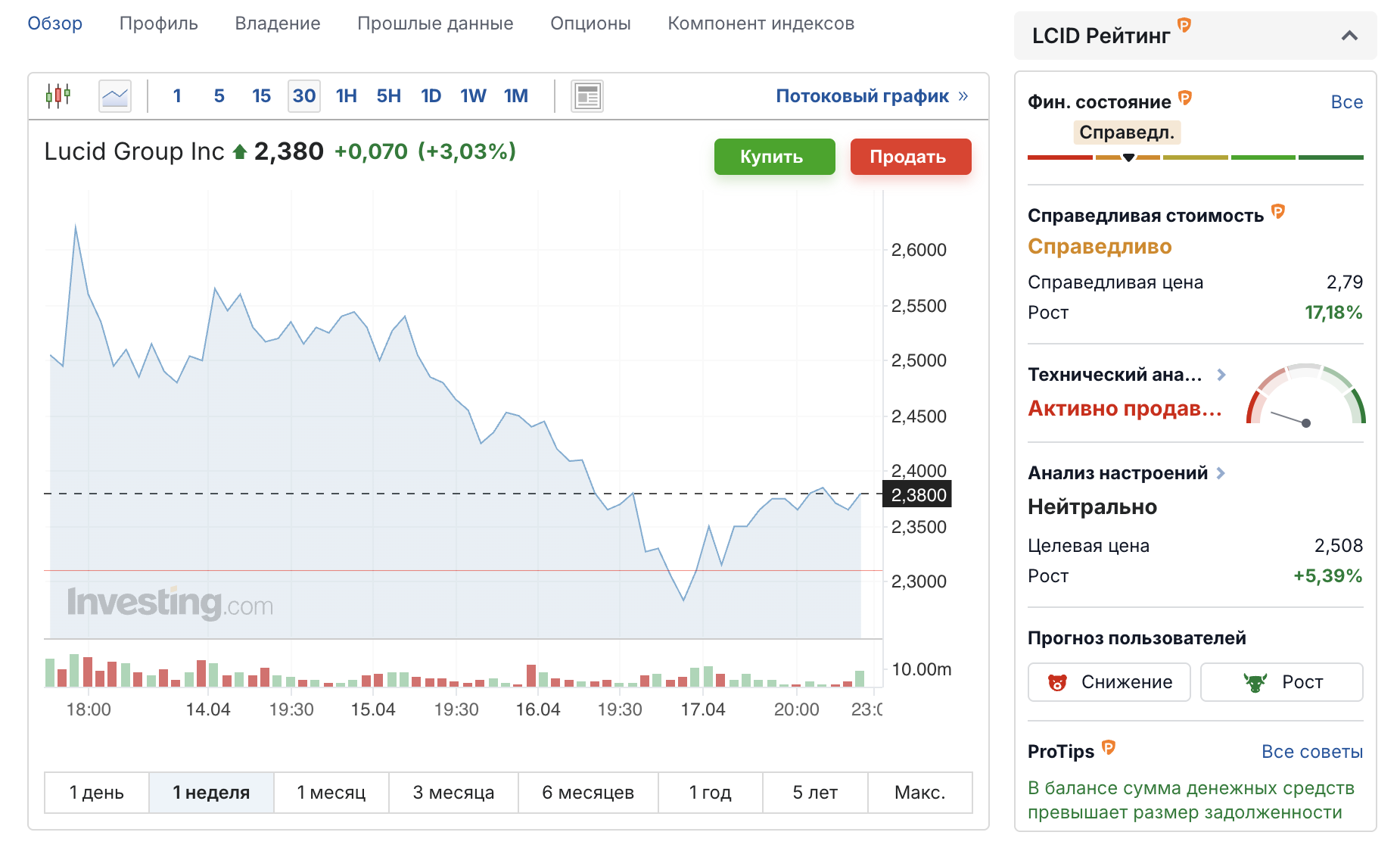Select Макс. range

[920, 793]
